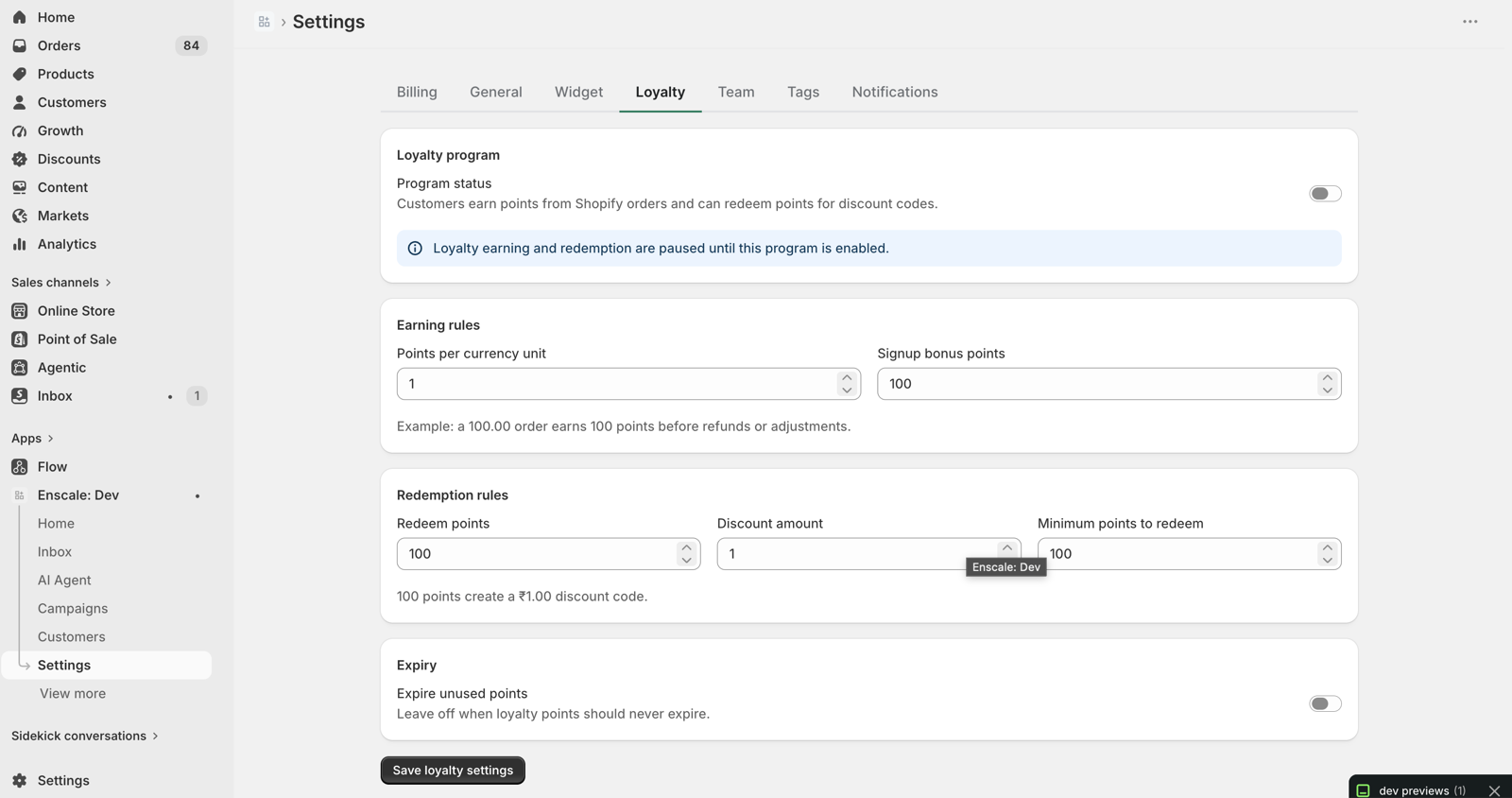The width and height of the screenshot is (1512, 798).
Task: Expand Sidekick conversations
Action: click(x=85, y=736)
